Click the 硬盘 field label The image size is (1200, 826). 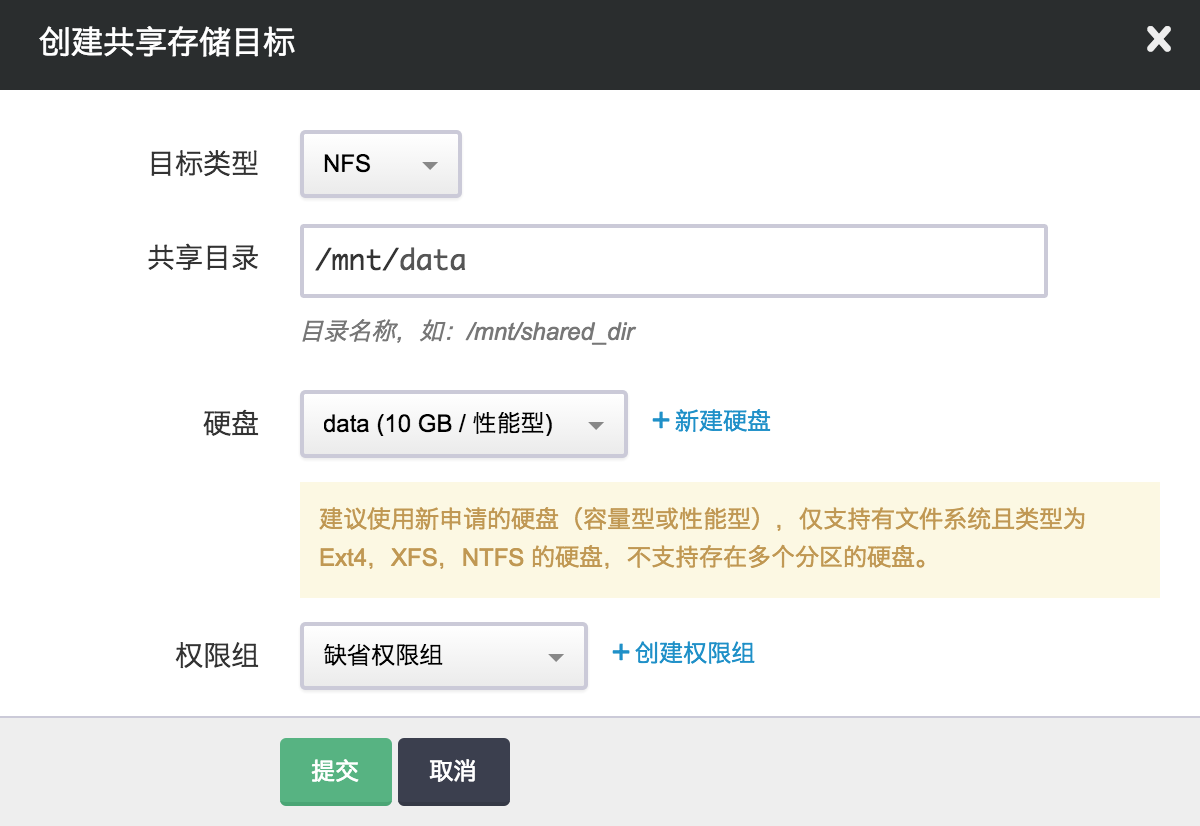tap(230, 423)
